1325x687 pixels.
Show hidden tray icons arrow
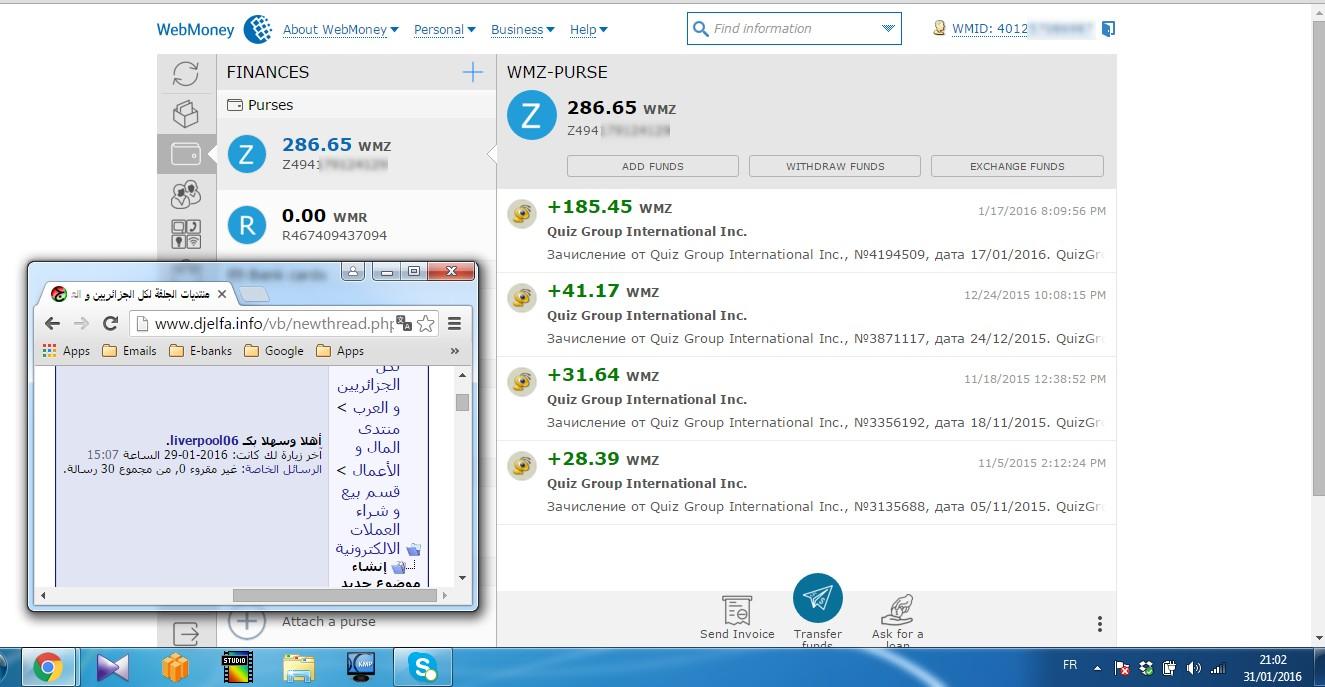(1097, 667)
